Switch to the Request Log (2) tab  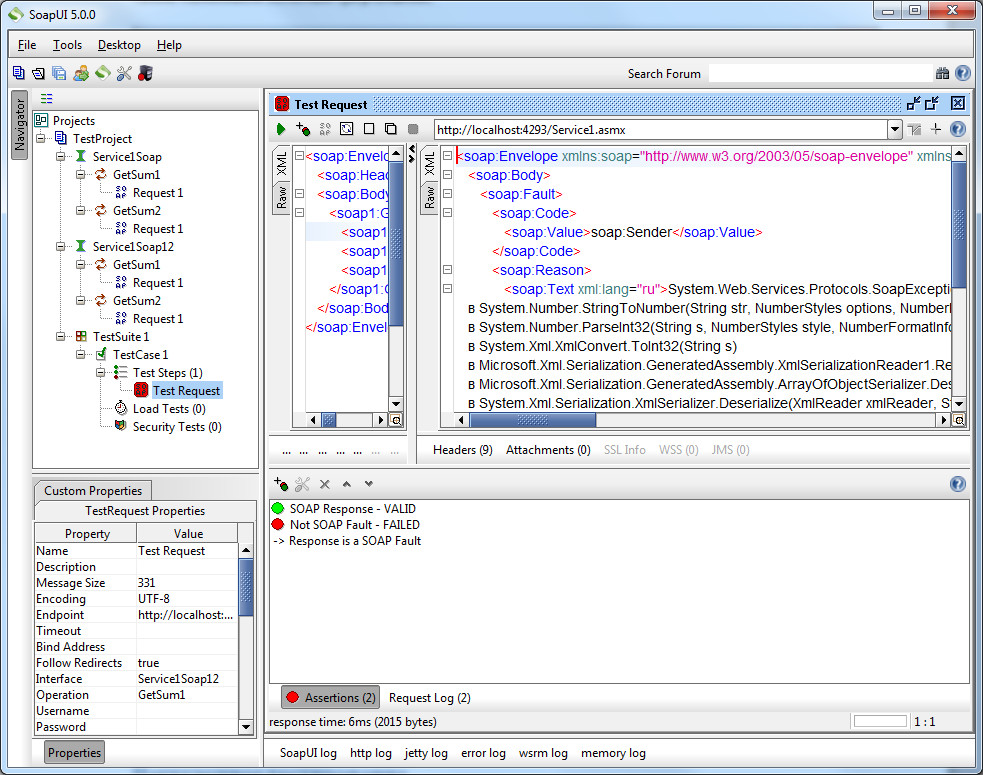[429, 698]
